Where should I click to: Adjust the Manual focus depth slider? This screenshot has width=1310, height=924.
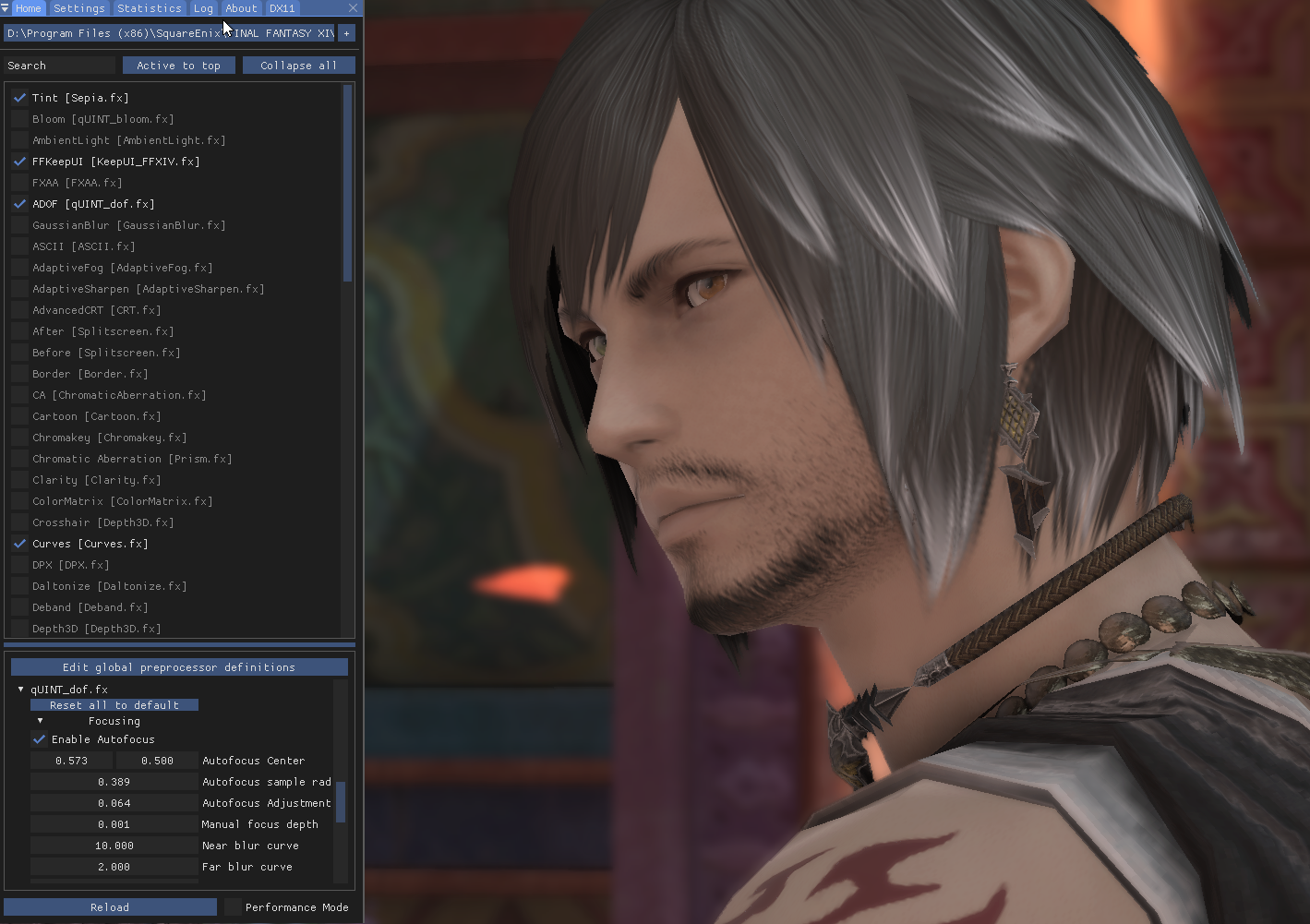coord(114,824)
